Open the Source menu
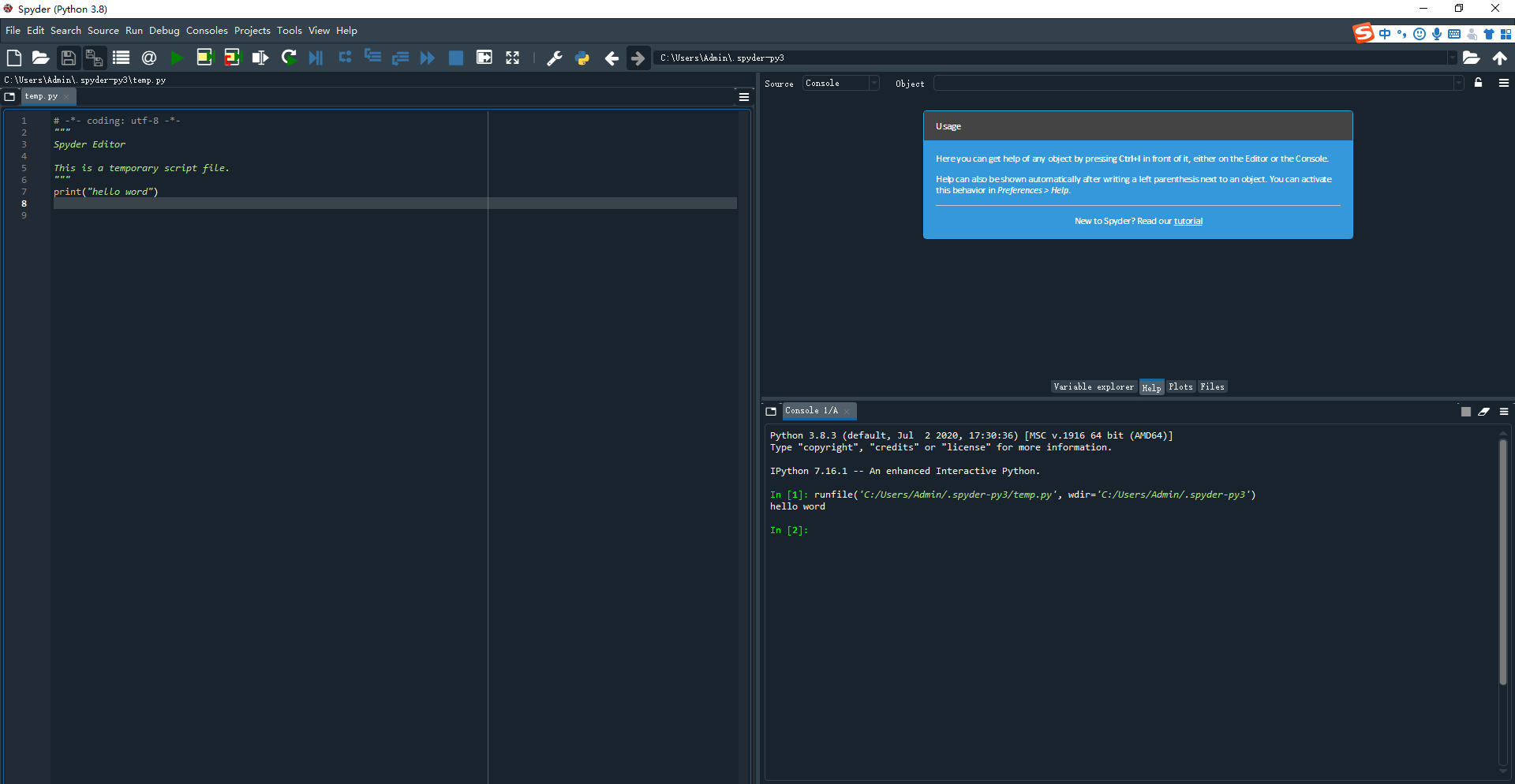 pyautogui.click(x=103, y=30)
